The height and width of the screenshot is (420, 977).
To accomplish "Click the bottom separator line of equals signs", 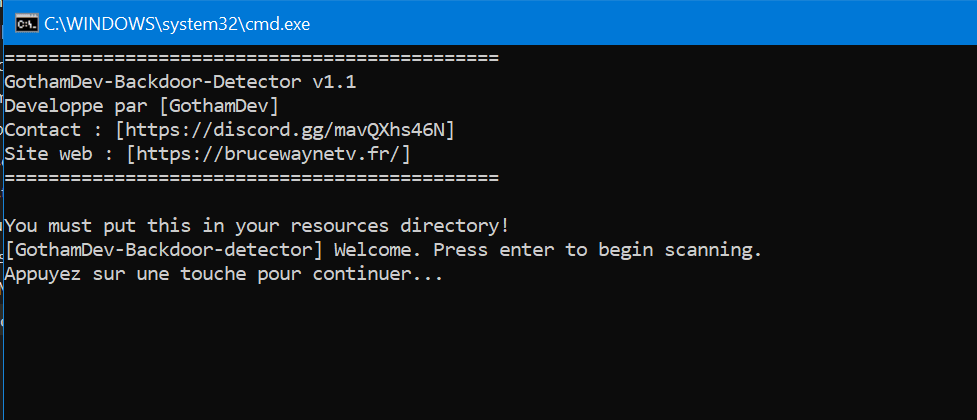I will [x=251, y=177].
